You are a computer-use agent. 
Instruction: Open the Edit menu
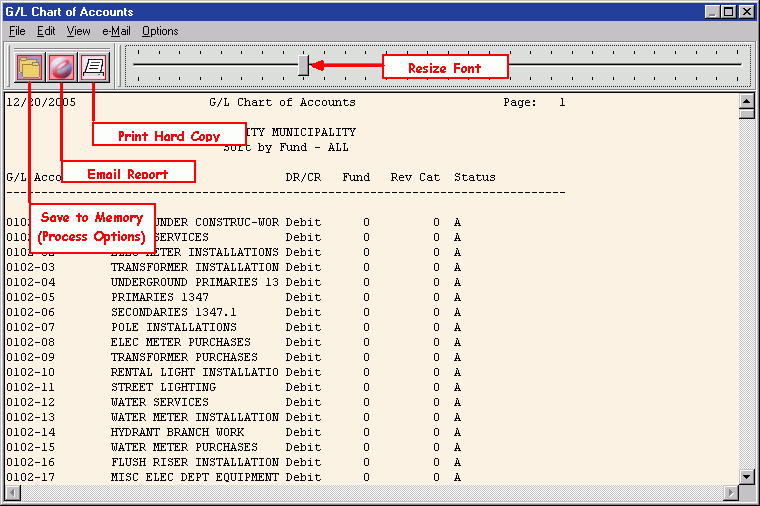tap(46, 31)
